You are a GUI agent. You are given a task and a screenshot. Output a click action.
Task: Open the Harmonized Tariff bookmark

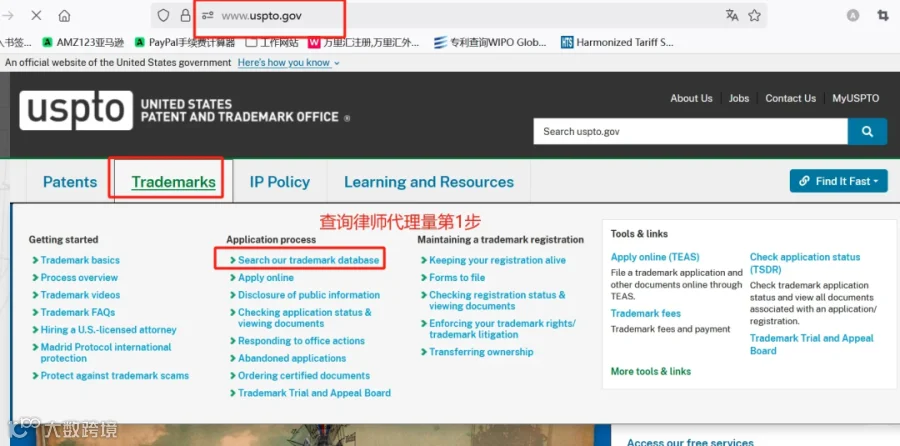(x=617, y=42)
